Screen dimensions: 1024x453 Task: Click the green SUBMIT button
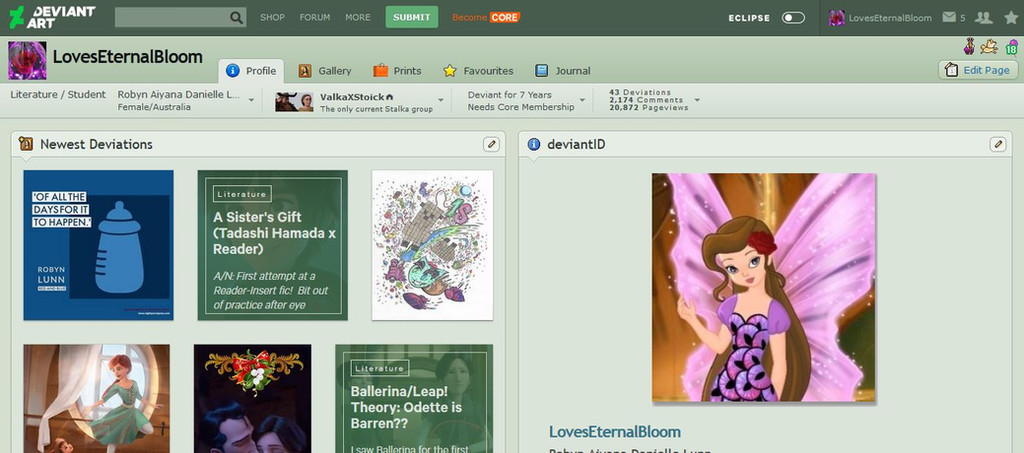coord(411,18)
